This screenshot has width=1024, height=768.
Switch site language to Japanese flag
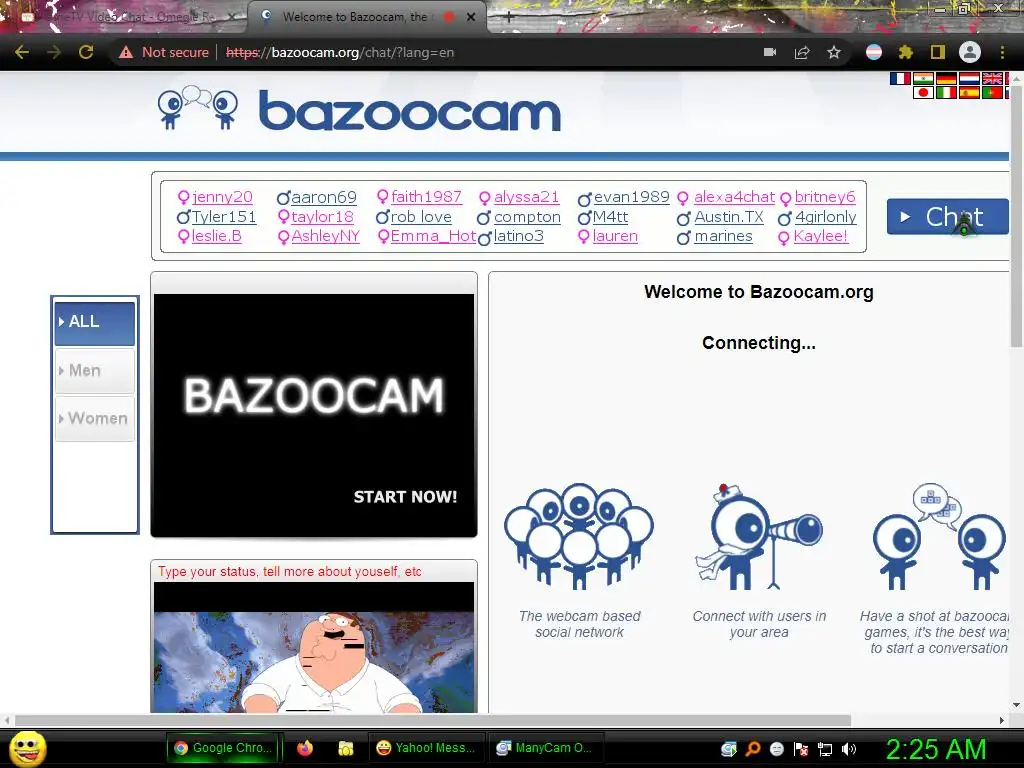923,92
